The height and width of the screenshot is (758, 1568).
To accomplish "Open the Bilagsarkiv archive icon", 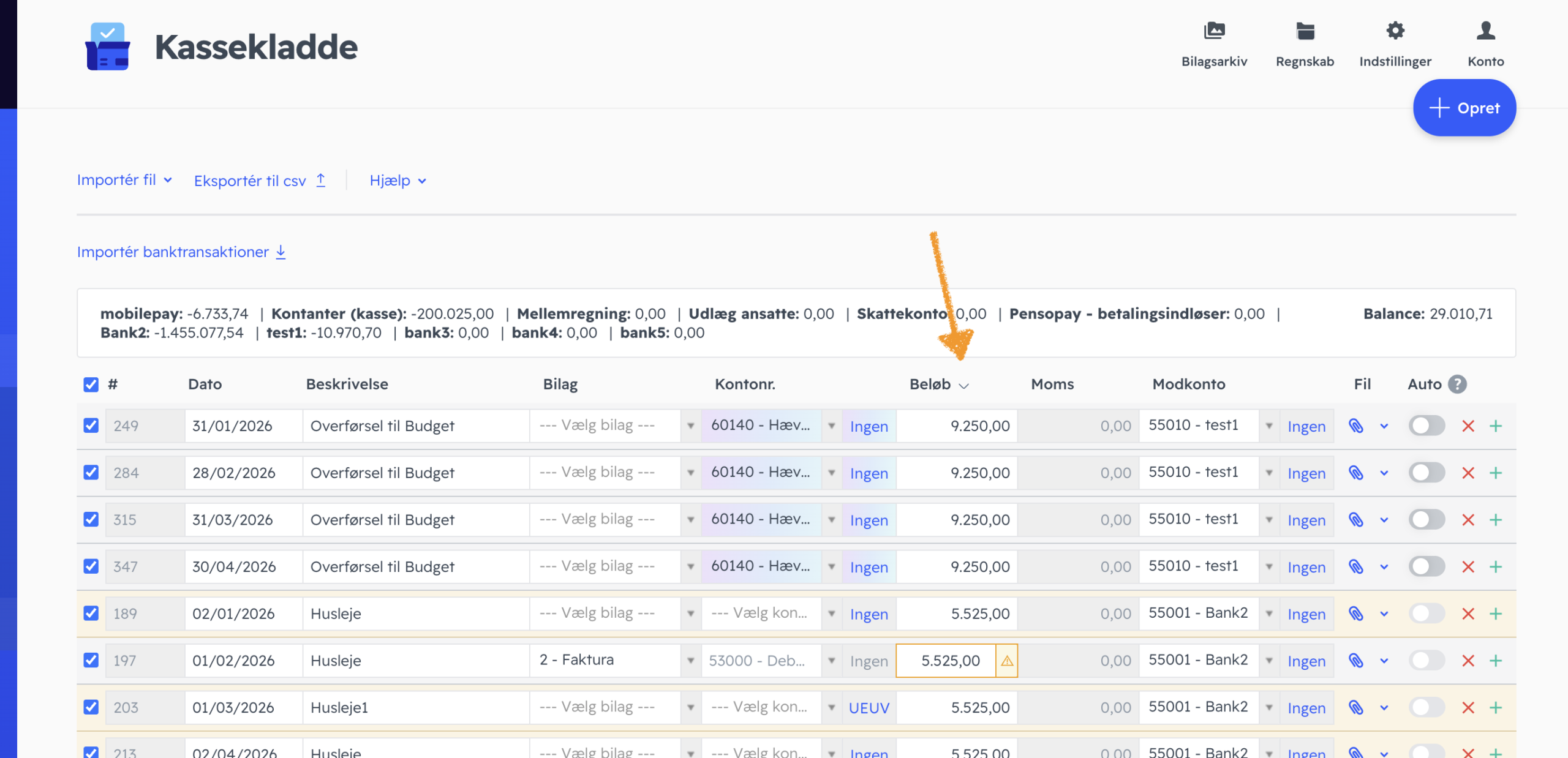I will tap(1214, 31).
